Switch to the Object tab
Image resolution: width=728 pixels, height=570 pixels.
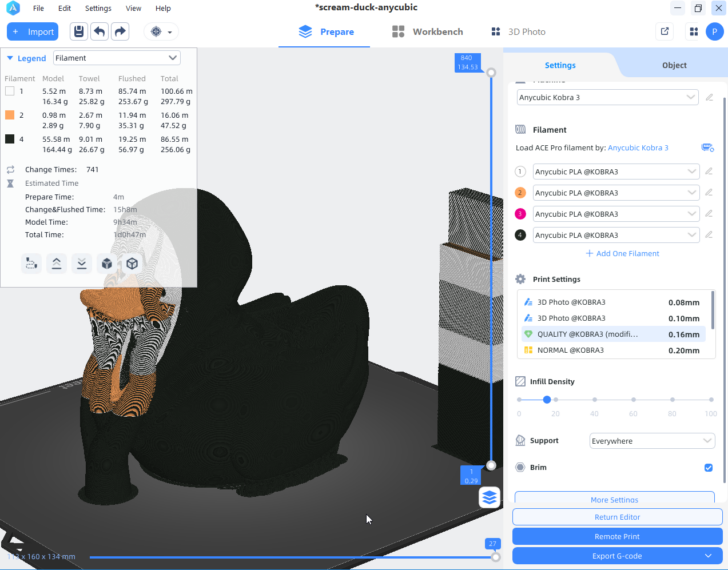pyautogui.click(x=674, y=65)
